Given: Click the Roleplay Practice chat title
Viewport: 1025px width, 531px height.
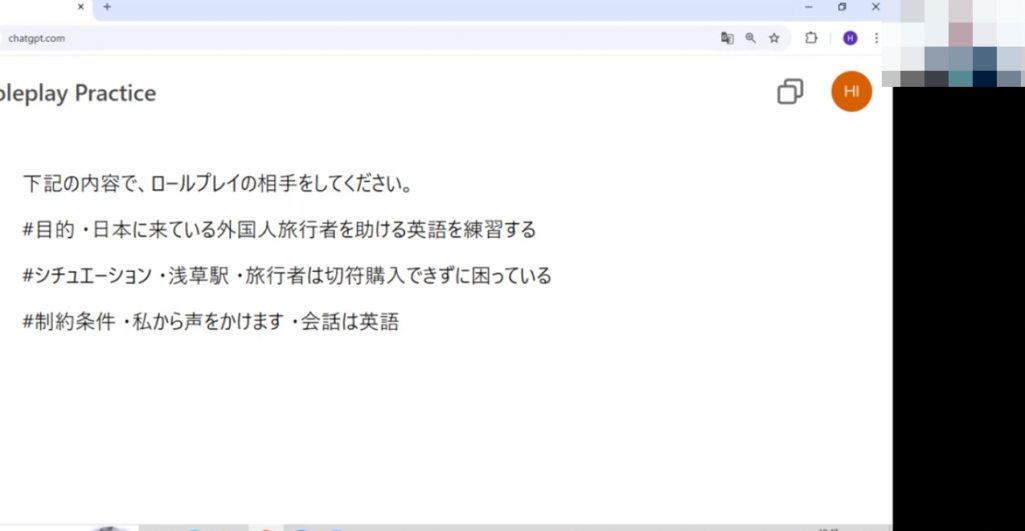Looking at the screenshot, I should click(x=77, y=94).
